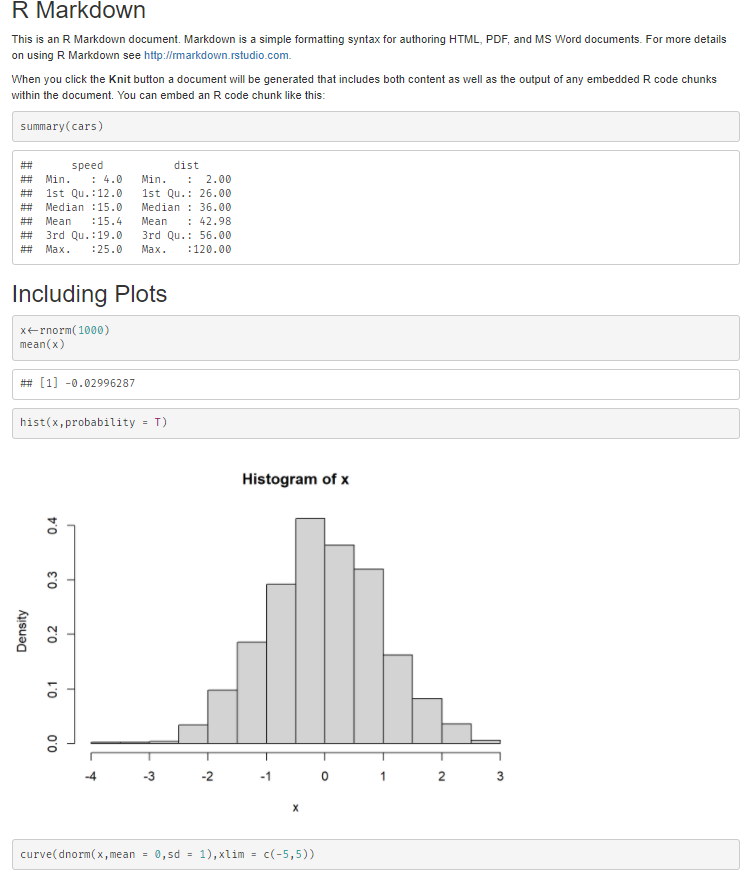
Task: Click the 0 tick label on x axis
Action: [325, 776]
